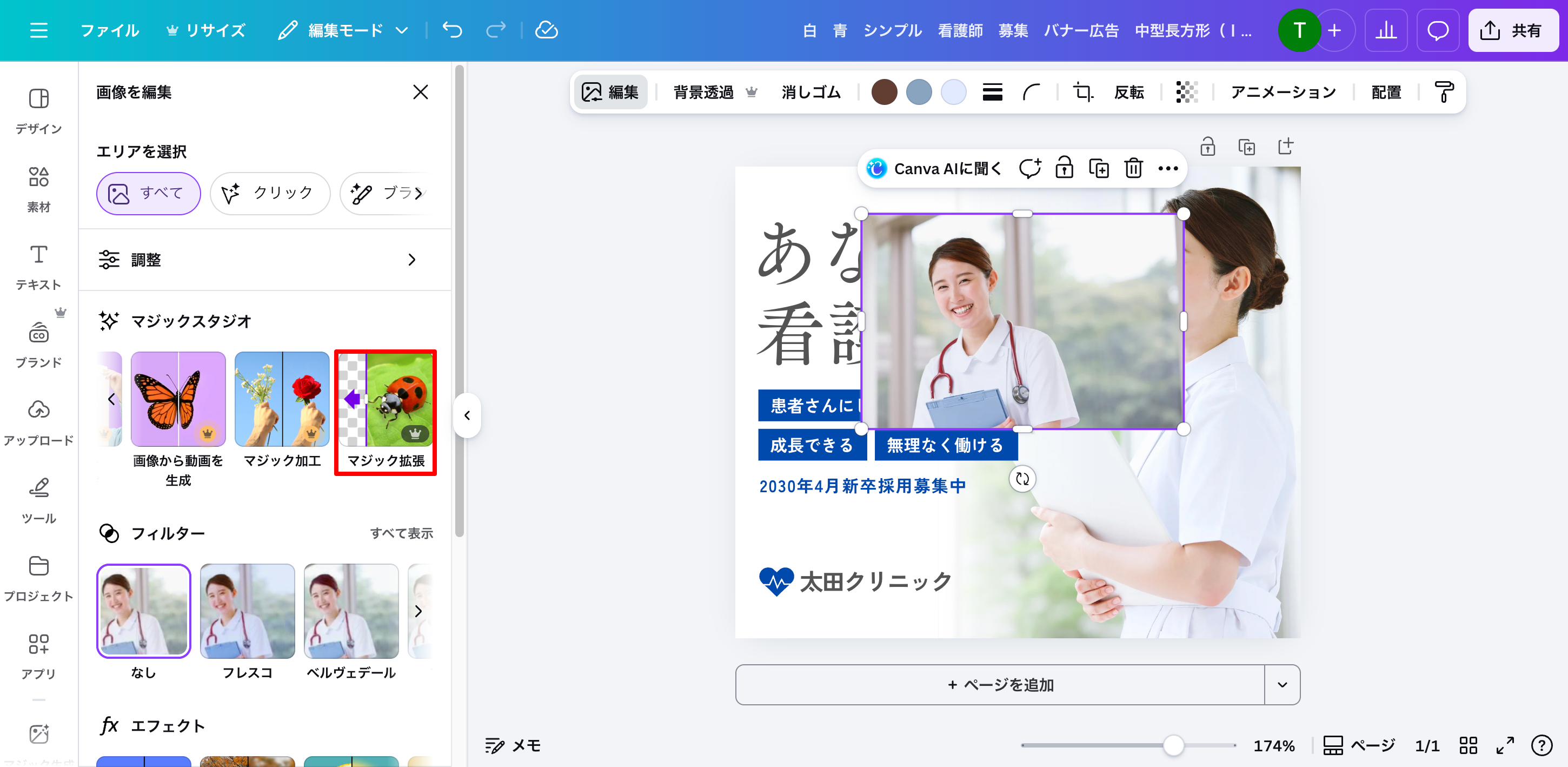Screen dimensions: 1568x767
Task: Select the すべて area option
Action: pyautogui.click(x=148, y=194)
